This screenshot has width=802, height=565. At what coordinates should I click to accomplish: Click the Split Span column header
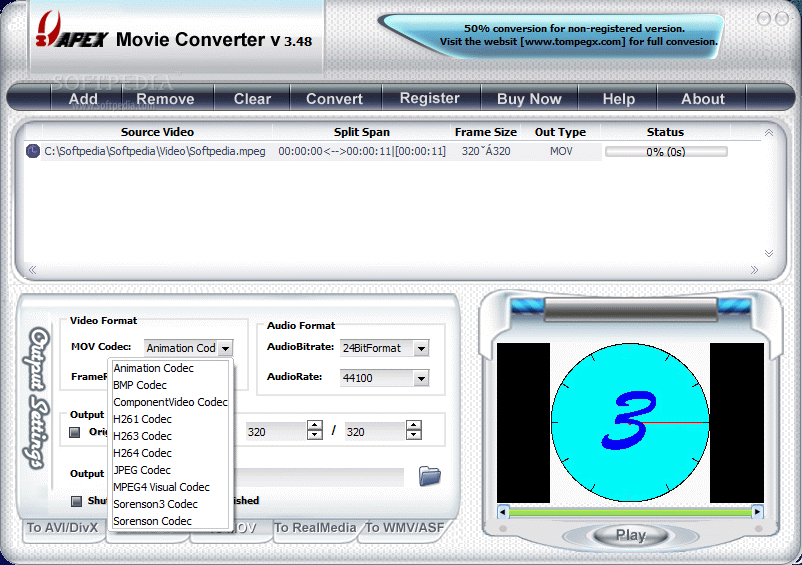[362, 132]
